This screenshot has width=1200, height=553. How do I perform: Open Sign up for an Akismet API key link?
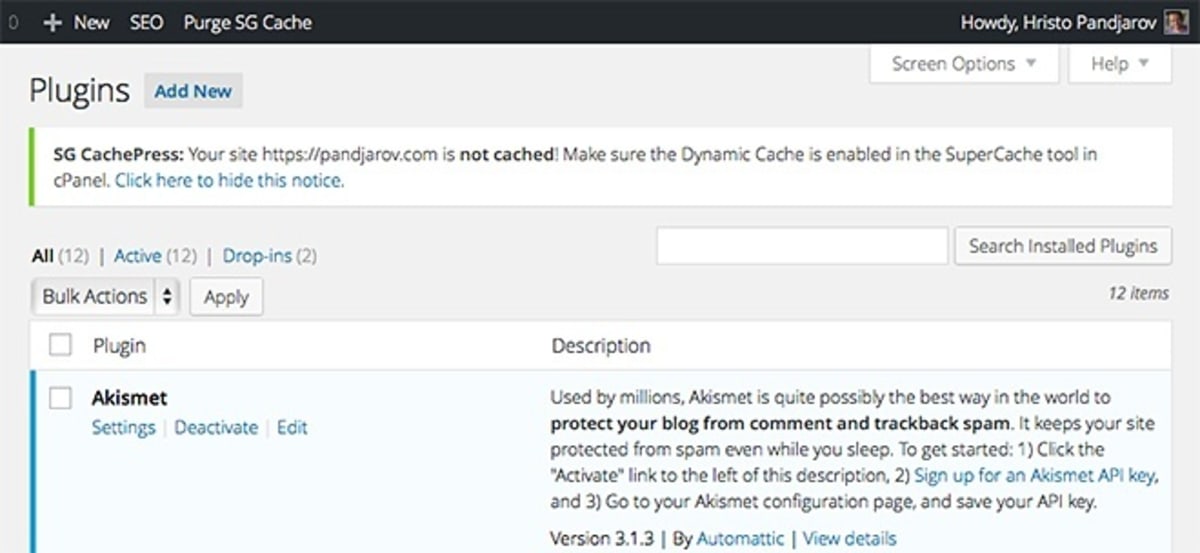click(1036, 476)
